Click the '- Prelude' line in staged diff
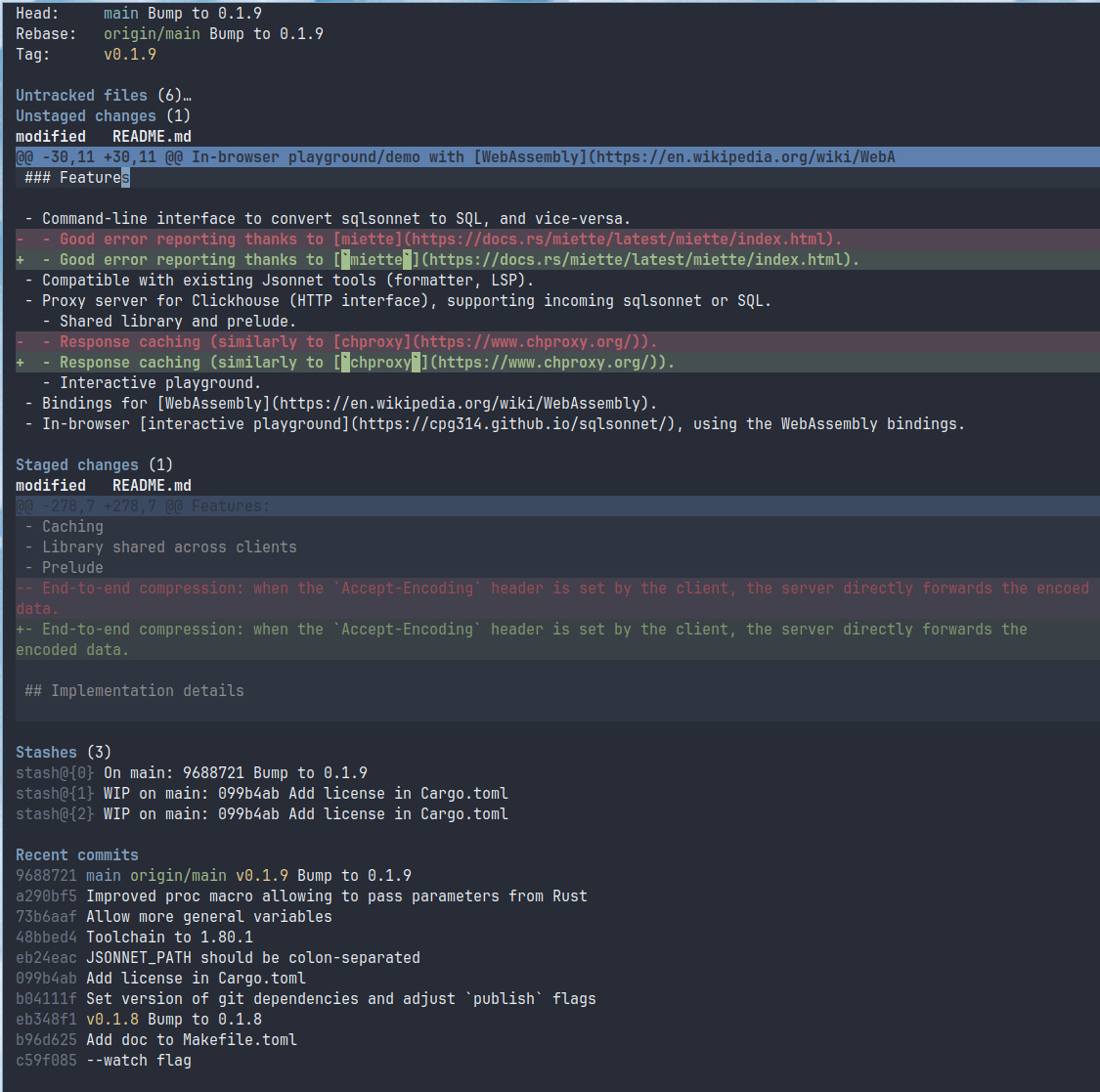This screenshot has width=1100, height=1092. (557, 567)
